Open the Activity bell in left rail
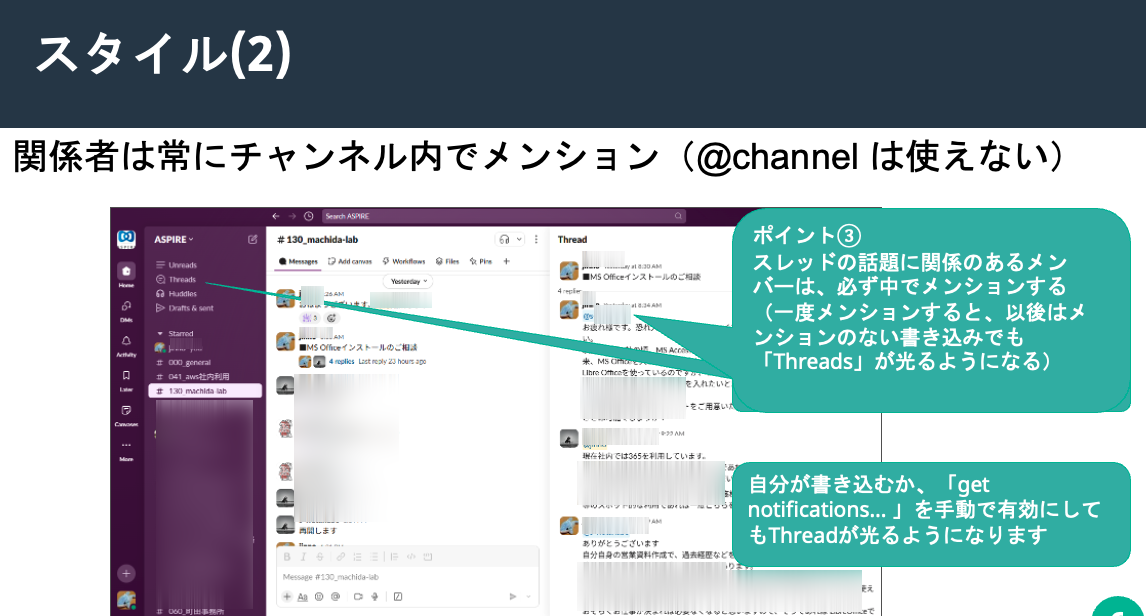The width and height of the screenshot is (1146, 616). point(126,345)
